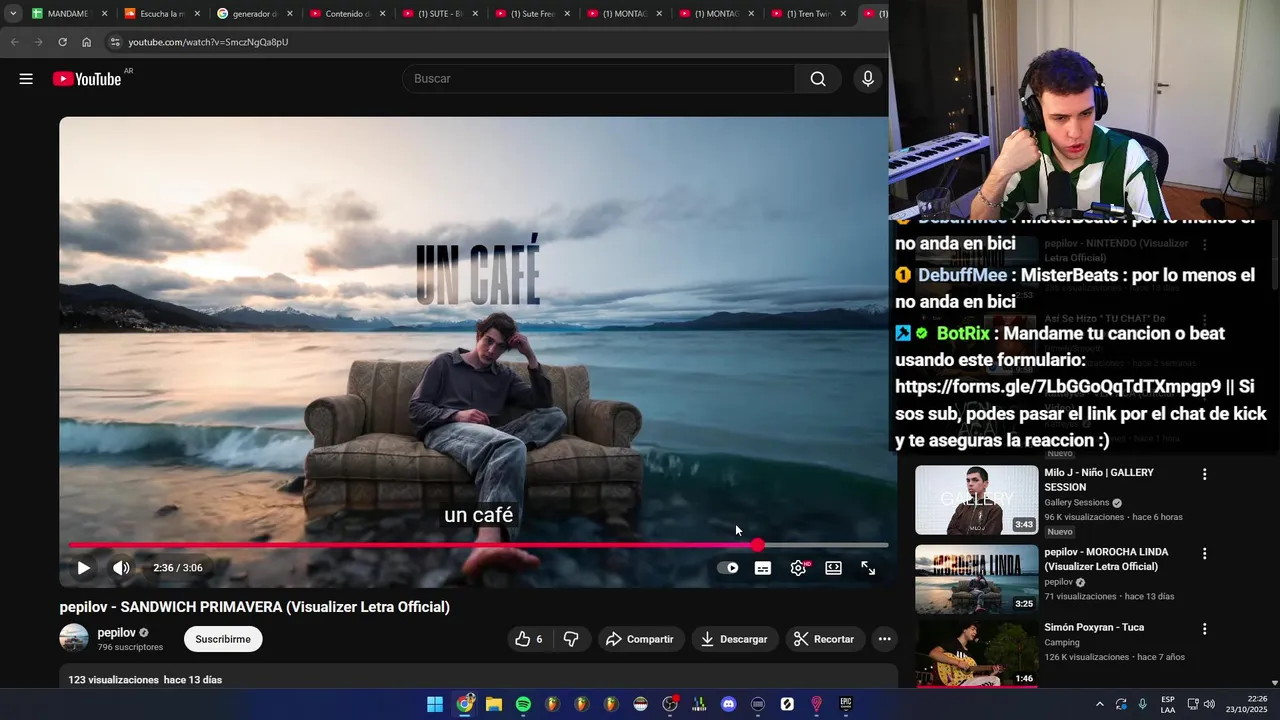This screenshot has width=1280, height=720.
Task: Close the generador Google tab
Action: pos(289,14)
